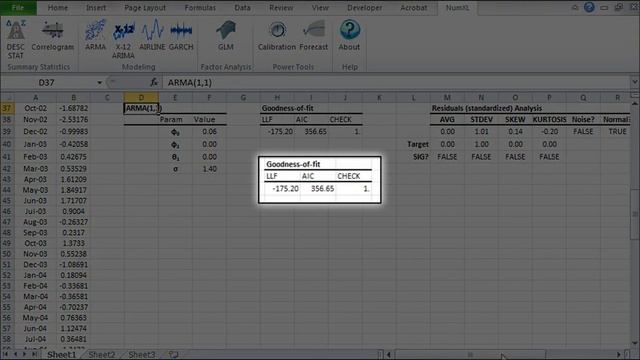Image resolution: width=640 pixels, height=360 pixels.
Task: Select the Oct-02 date cell
Action: click(36, 108)
